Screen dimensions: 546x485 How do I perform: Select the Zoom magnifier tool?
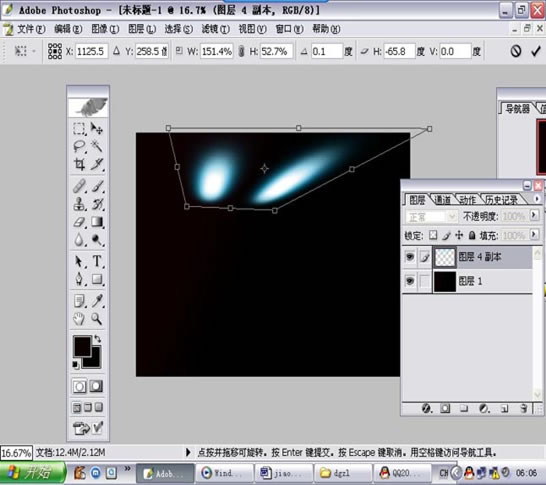coord(96,319)
